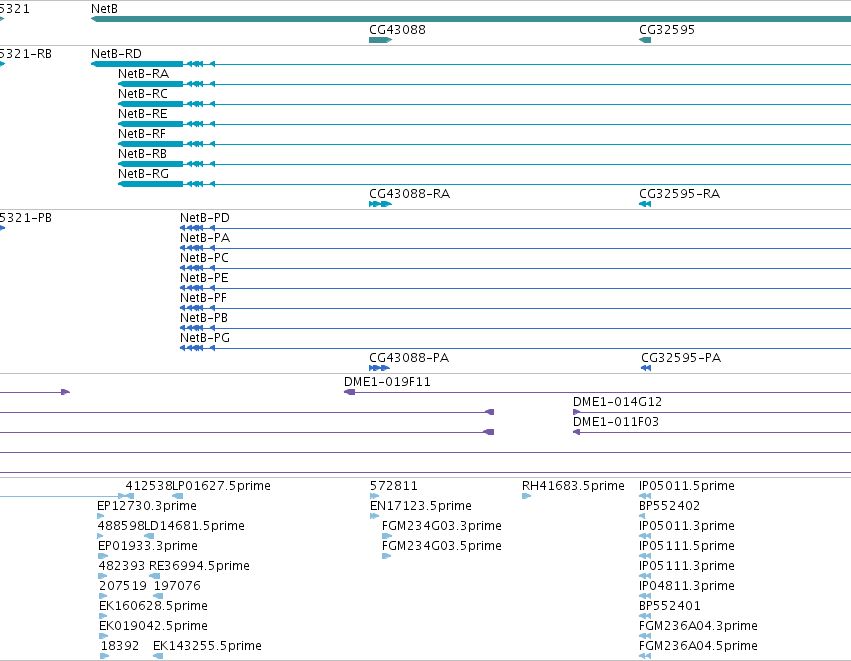The height and width of the screenshot is (661, 851).
Task: Select protein label NetB-PG
Action: coord(205,339)
